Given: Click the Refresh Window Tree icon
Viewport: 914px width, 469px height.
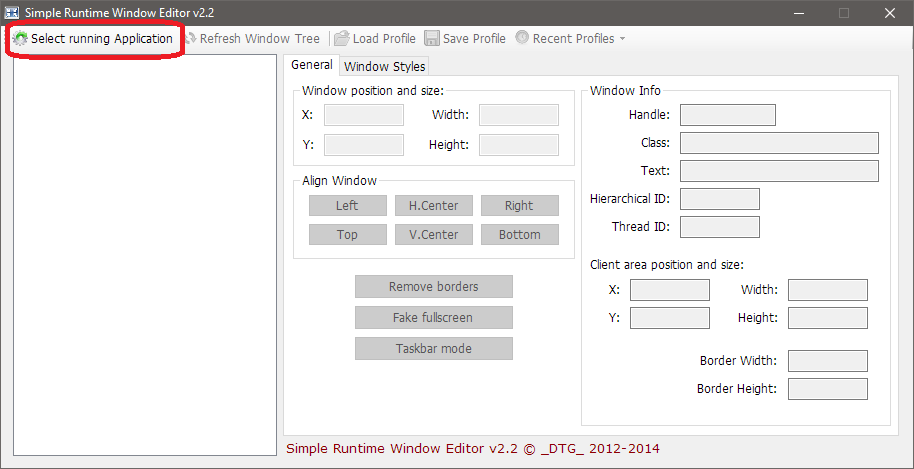Looking at the screenshot, I should click(x=190, y=39).
